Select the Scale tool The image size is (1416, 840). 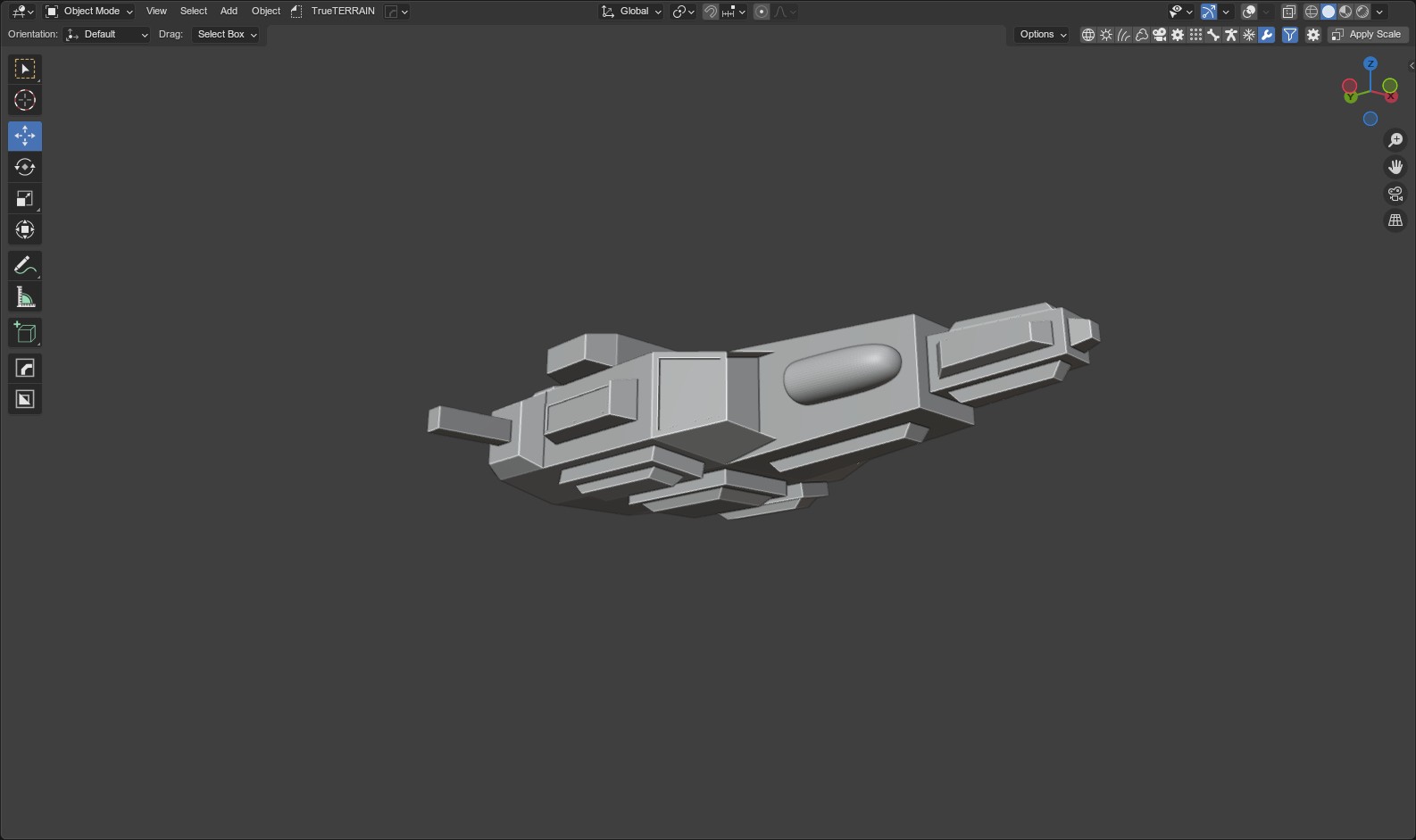pyautogui.click(x=25, y=198)
